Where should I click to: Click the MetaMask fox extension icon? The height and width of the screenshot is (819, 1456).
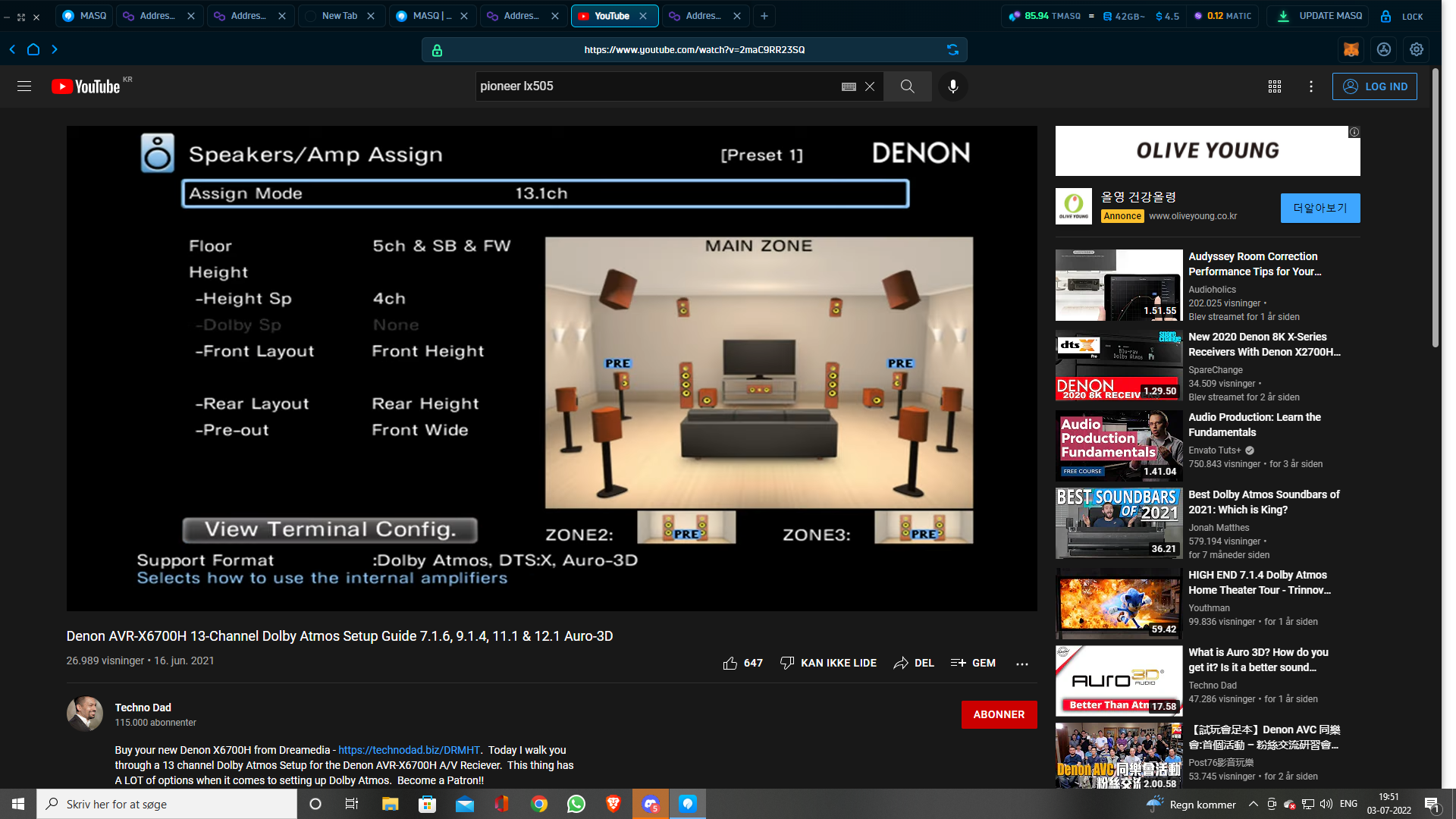[1351, 49]
